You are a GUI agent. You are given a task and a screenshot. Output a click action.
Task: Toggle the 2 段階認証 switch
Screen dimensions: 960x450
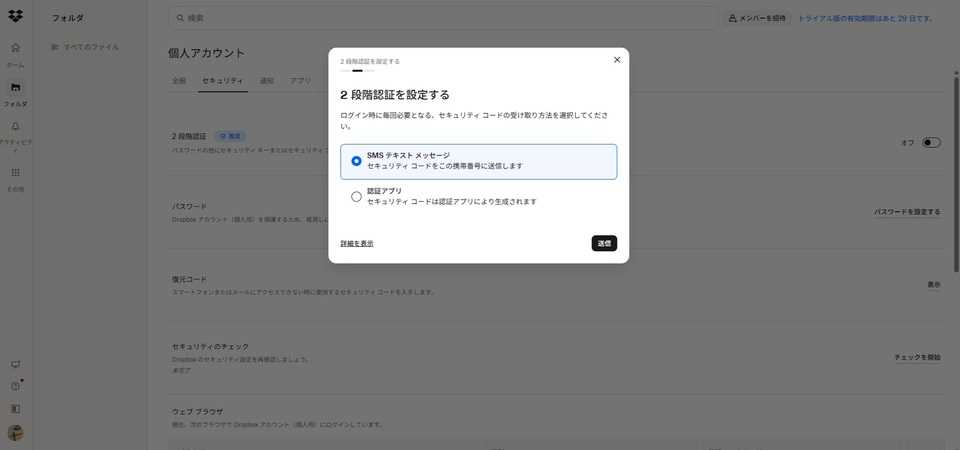[931, 143]
